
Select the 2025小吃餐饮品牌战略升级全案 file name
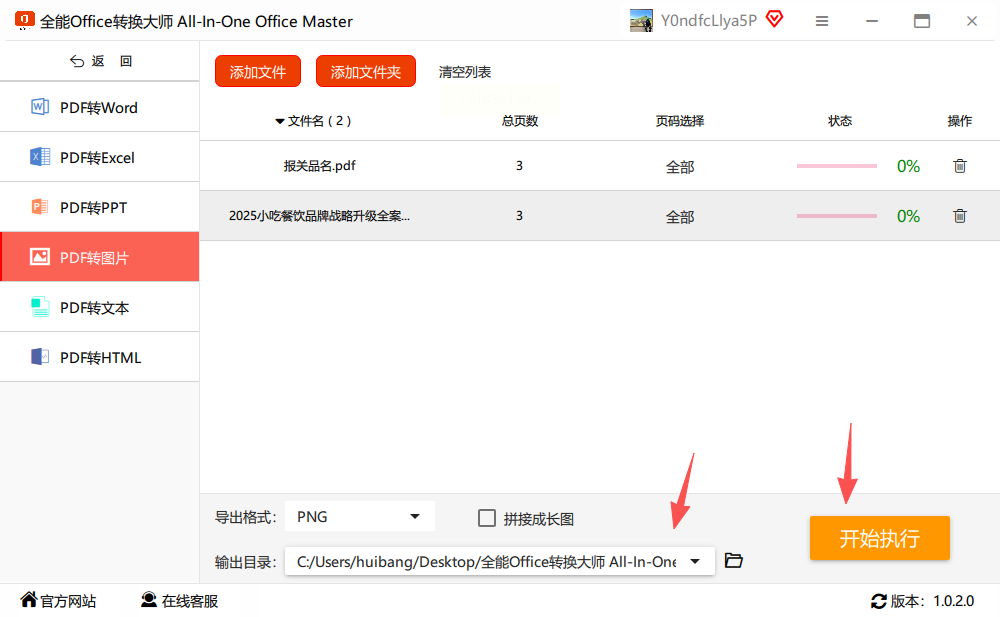(x=320, y=216)
